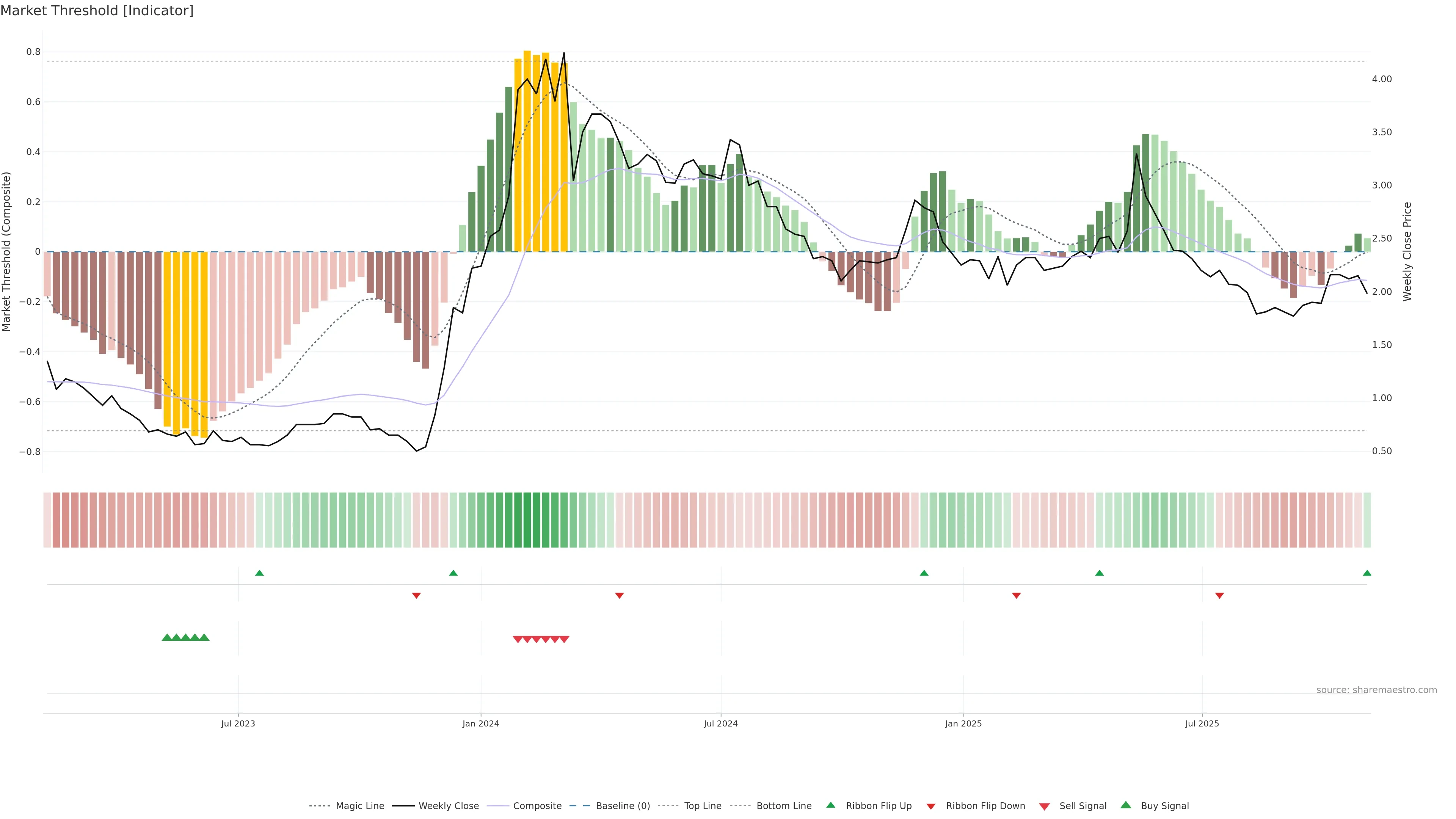1456x819 pixels.
Task: Click the red flip-down marker after Jul 2025
Action: [1219, 595]
